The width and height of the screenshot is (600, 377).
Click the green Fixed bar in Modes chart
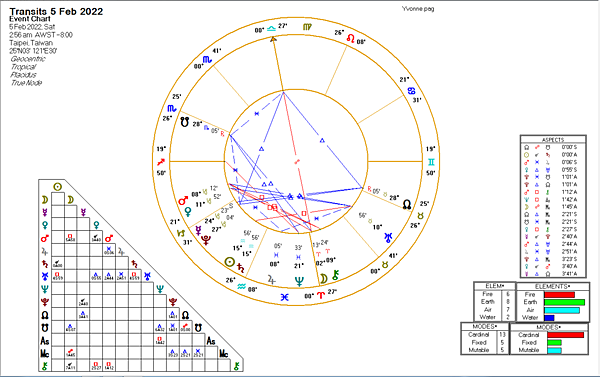pyautogui.click(x=554, y=343)
